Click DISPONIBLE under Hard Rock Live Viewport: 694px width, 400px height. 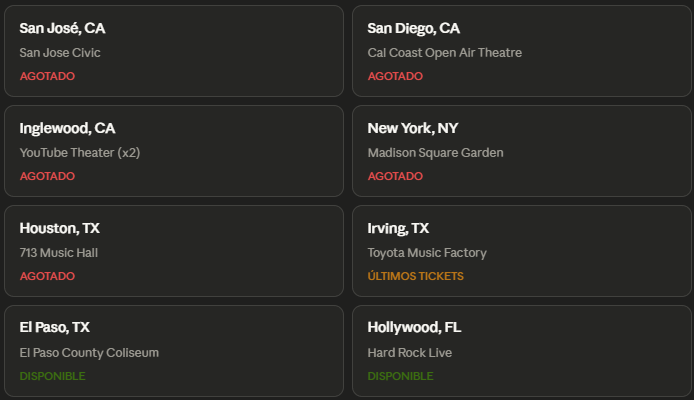[x=400, y=376]
